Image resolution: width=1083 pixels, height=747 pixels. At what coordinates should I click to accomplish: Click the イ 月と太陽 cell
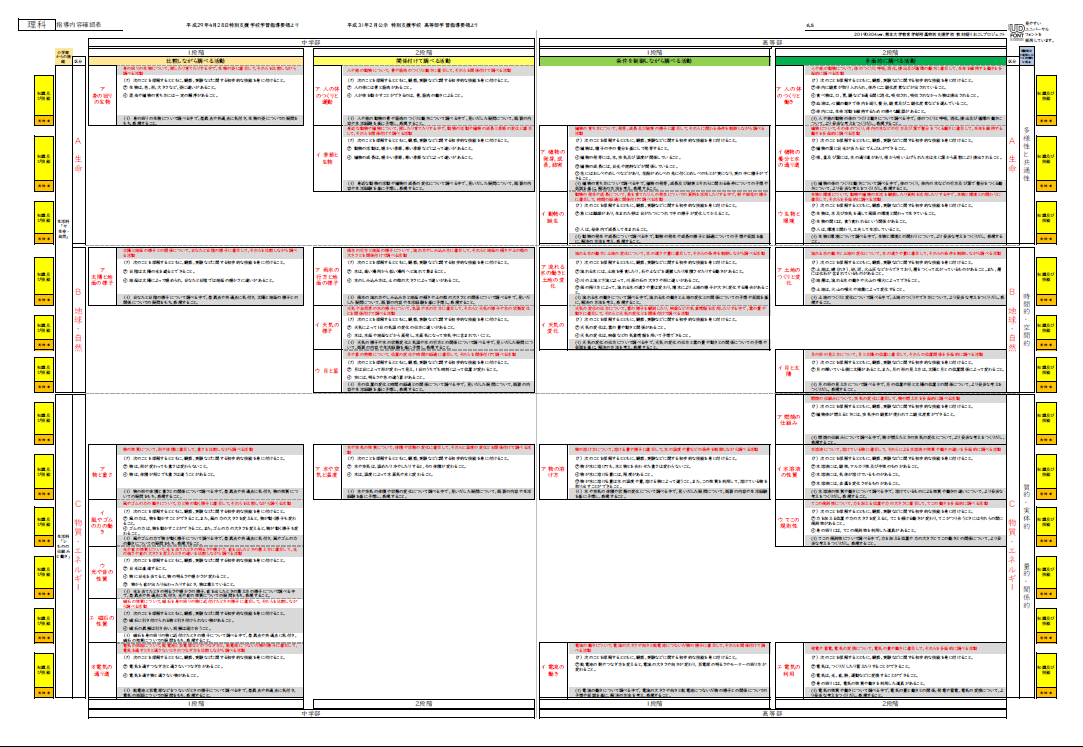click(x=789, y=371)
